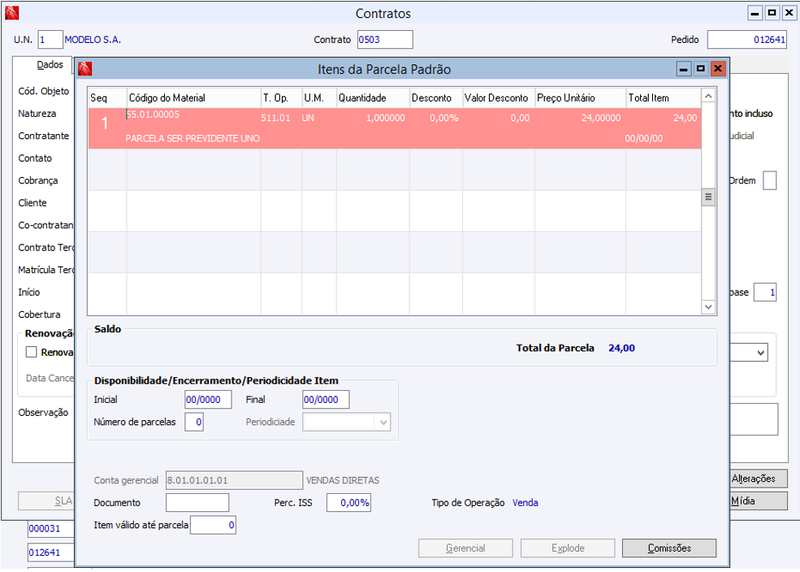This screenshot has width=800, height=572.
Task: Click the SLA button in Contratos window
Action: tap(46, 501)
